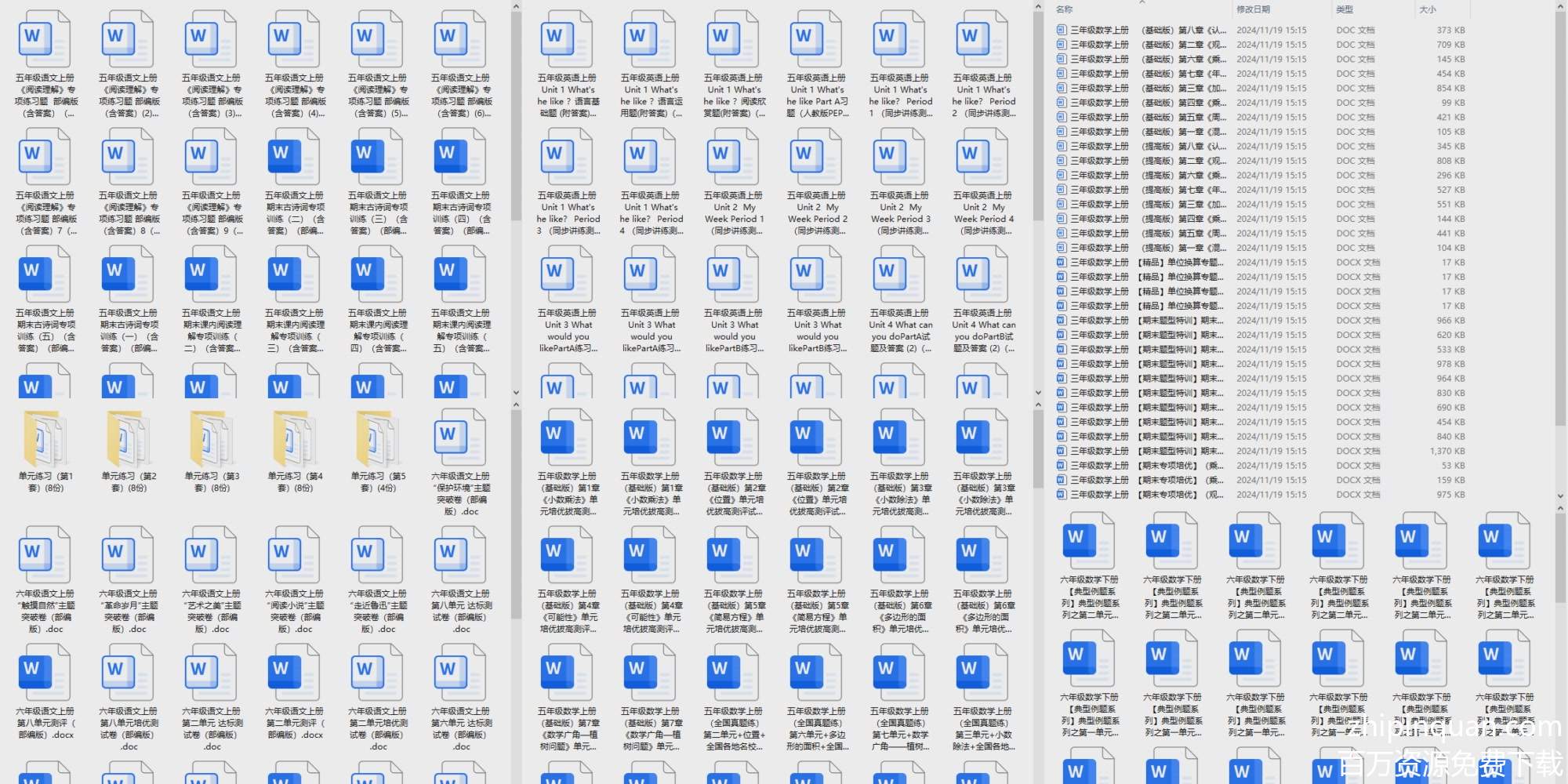The width and height of the screenshot is (1568, 784).
Task: Click the "854 KB" size cell
Action: click(1450, 89)
